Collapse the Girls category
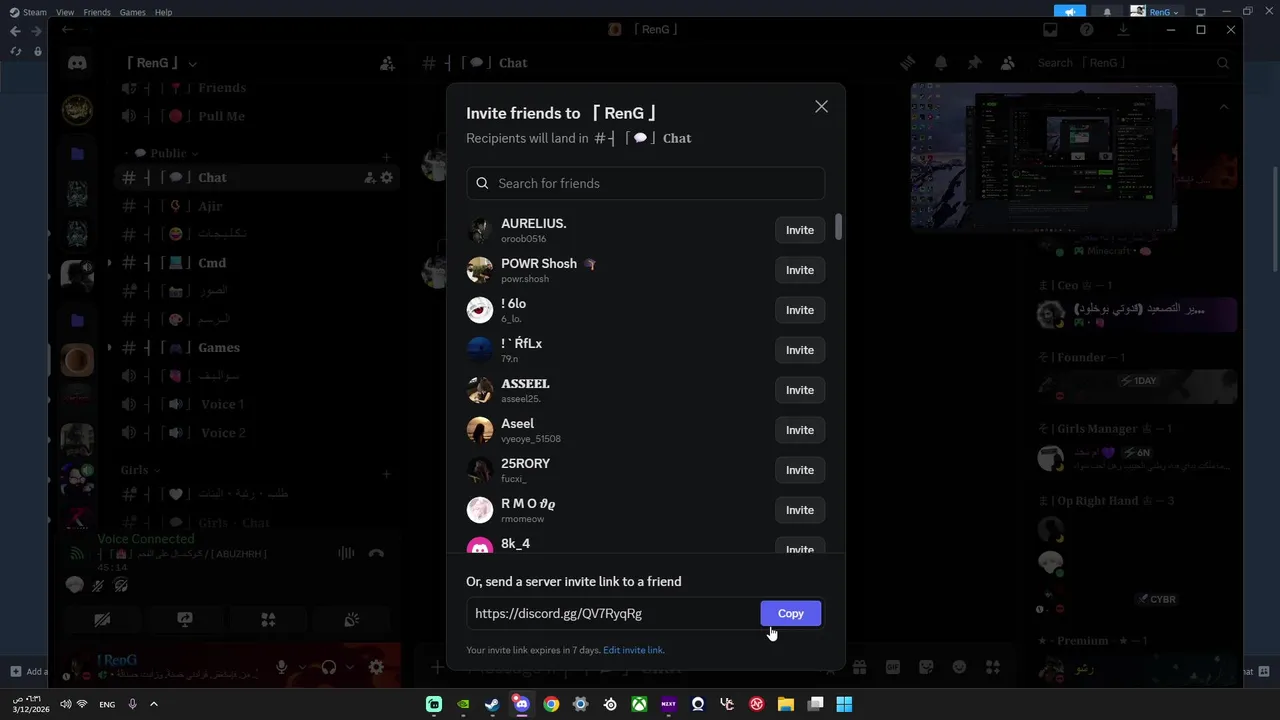 [x=141, y=470]
